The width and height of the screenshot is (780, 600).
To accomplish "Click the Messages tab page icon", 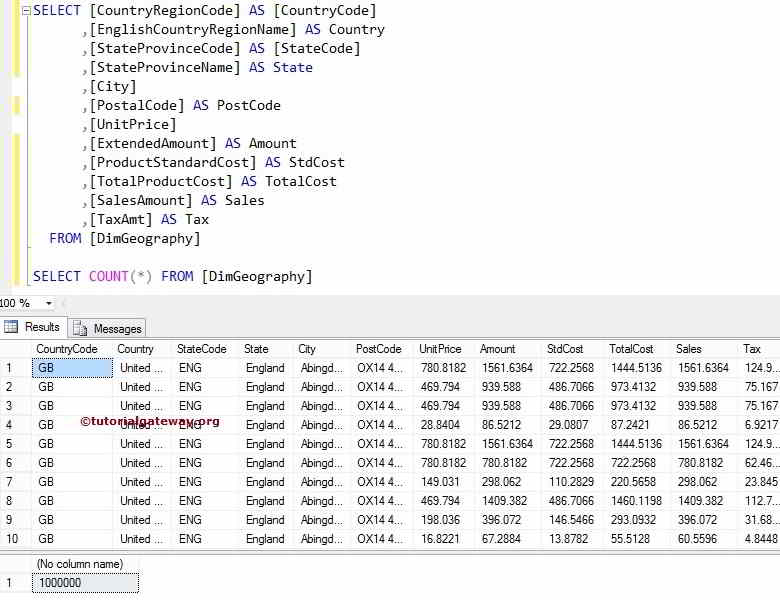I will coord(80,328).
